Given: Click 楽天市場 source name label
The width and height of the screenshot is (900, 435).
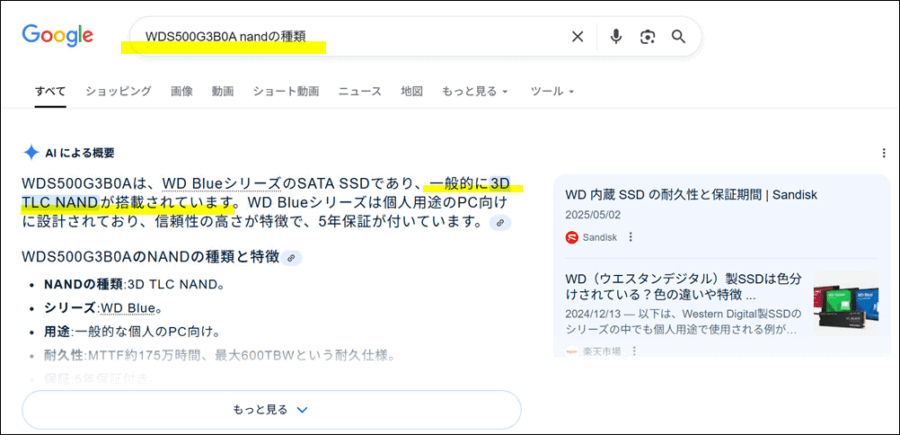Looking at the screenshot, I should pos(601,351).
